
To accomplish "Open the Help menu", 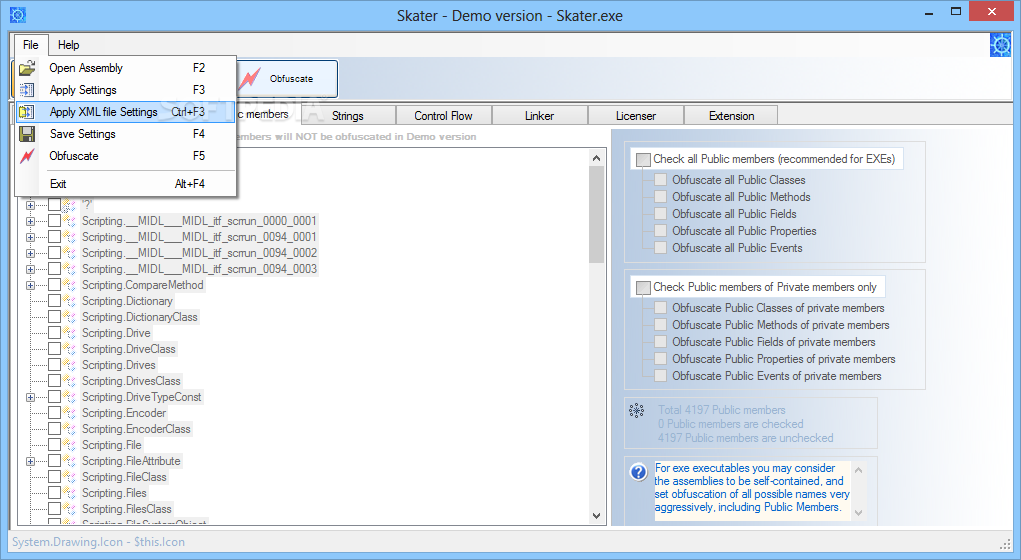I will pos(68,45).
